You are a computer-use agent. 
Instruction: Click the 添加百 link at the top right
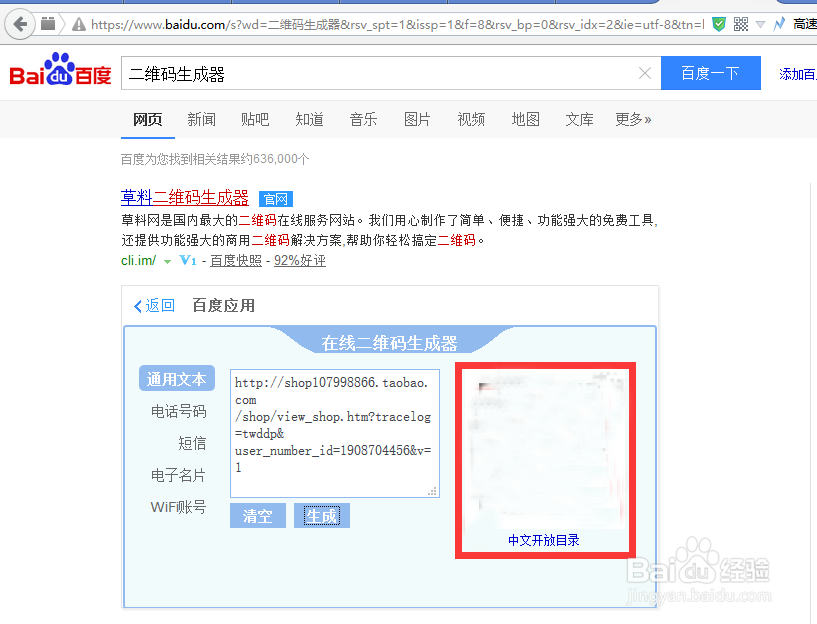[798, 74]
